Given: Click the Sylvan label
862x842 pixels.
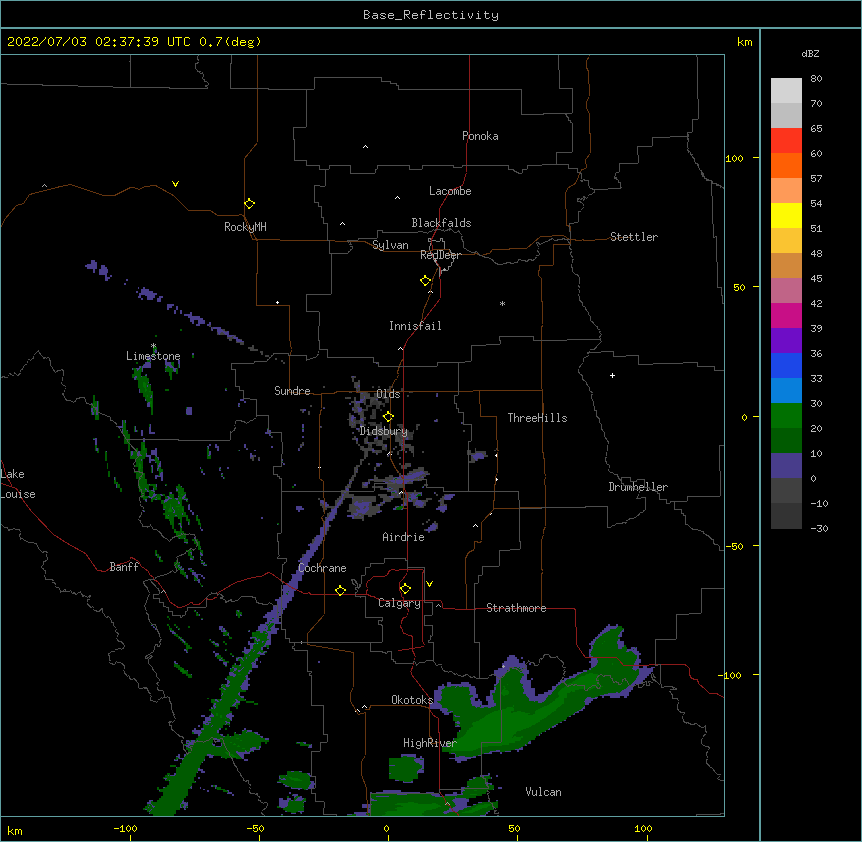Looking at the screenshot, I should [x=390, y=245].
